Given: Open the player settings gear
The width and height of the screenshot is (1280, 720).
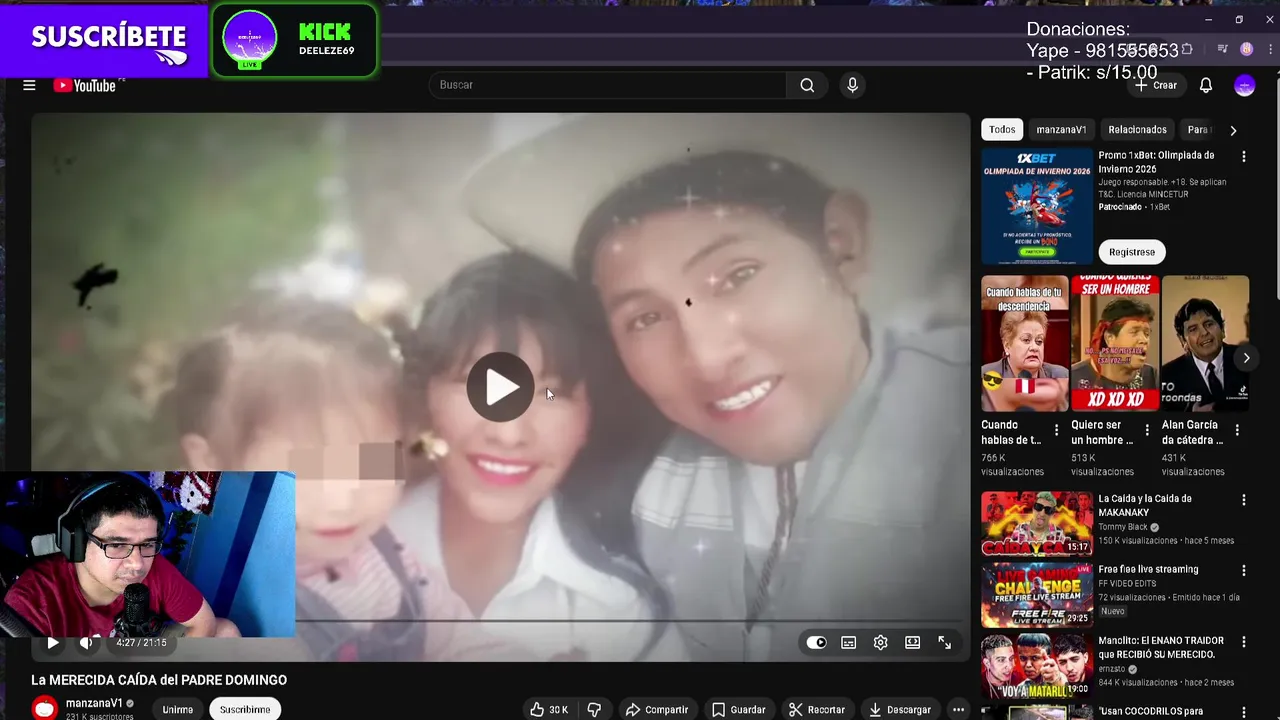Looking at the screenshot, I should [x=881, y=642].
